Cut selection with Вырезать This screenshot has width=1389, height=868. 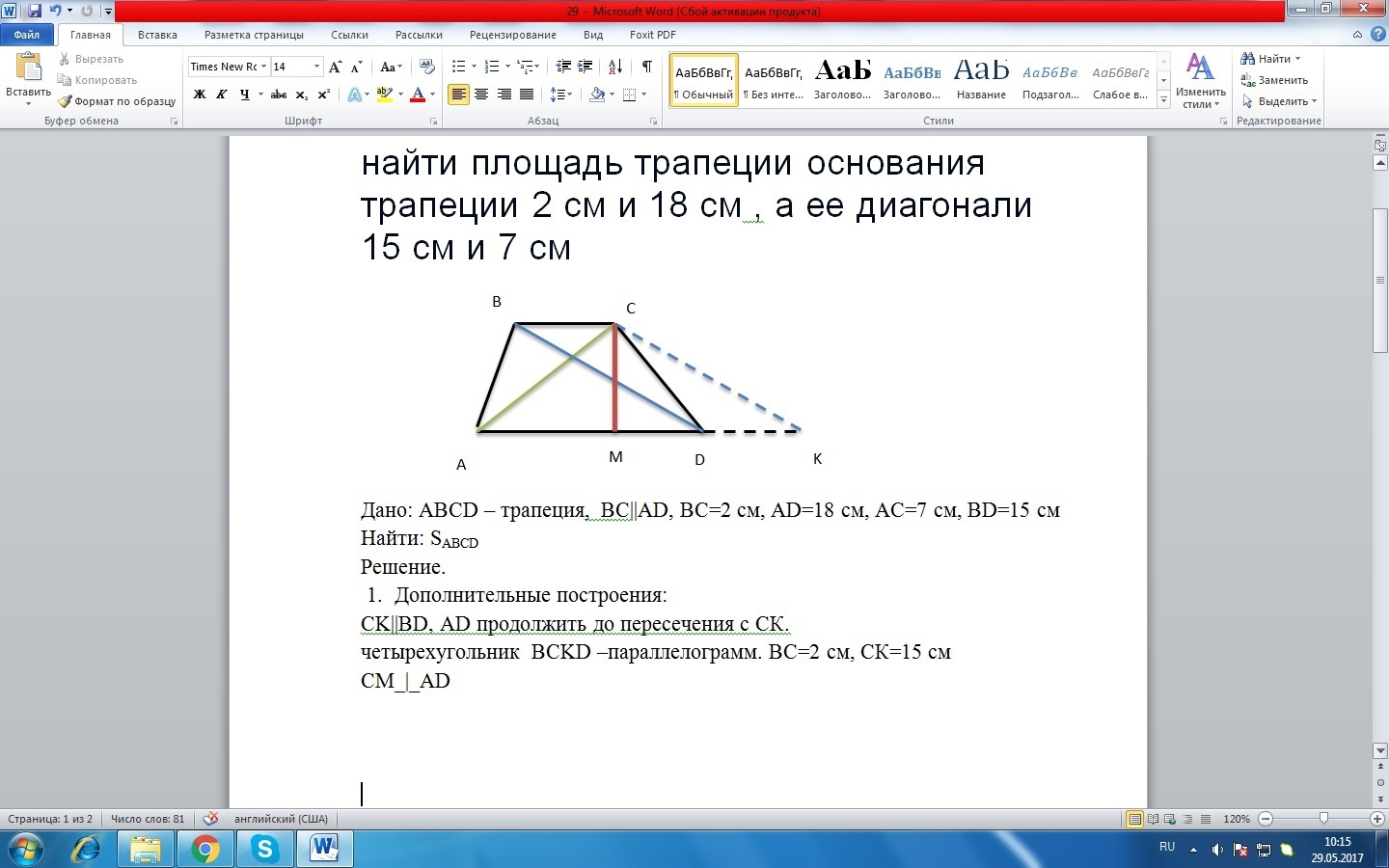click(x=91, y=59)
